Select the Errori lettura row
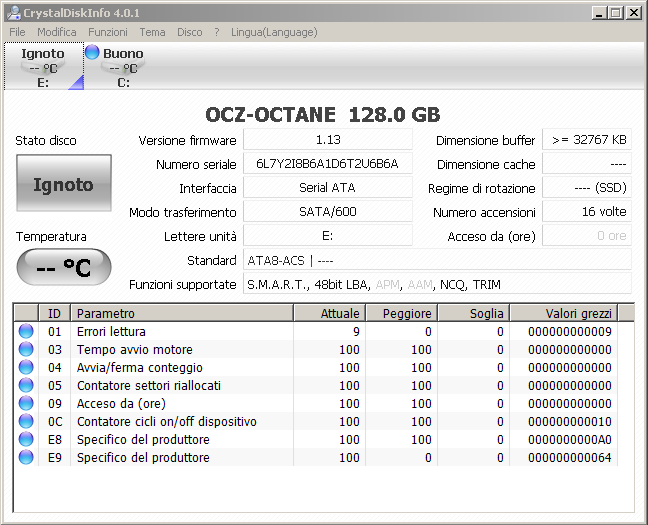Image resolution: width=648 pixels, height=525 pixels. 316,332
